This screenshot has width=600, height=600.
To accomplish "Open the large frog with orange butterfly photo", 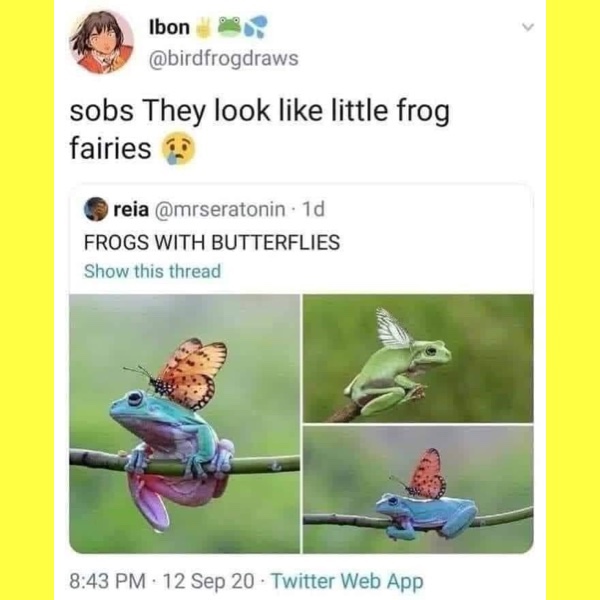I will (x=184, y=423).
